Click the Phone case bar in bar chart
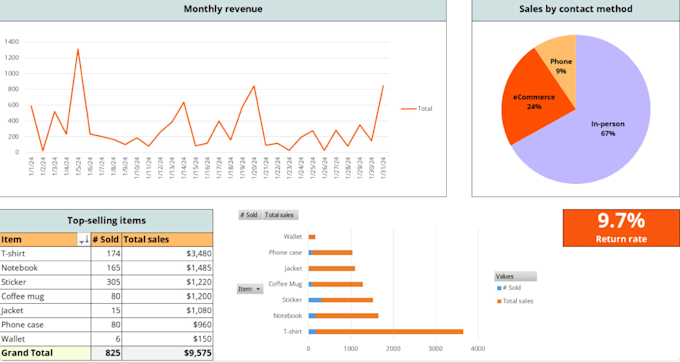680x362 pixels. (330, 253)
